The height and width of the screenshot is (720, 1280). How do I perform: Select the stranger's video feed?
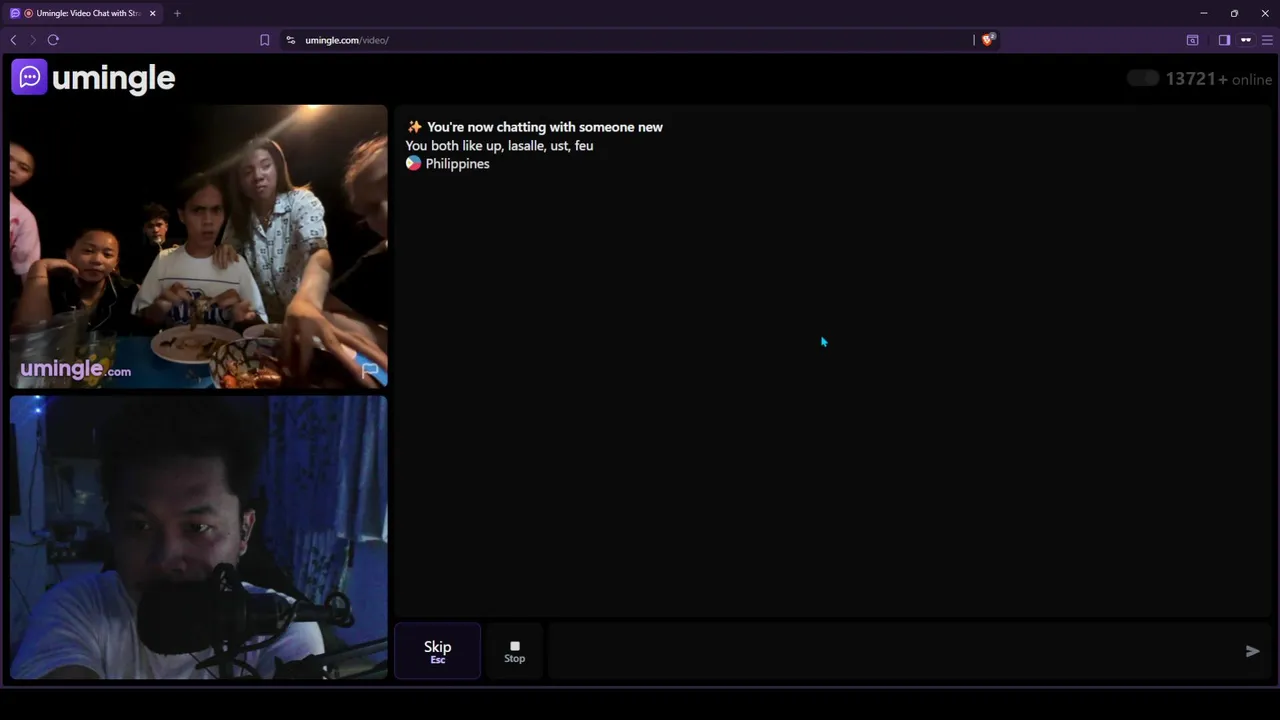198,246
